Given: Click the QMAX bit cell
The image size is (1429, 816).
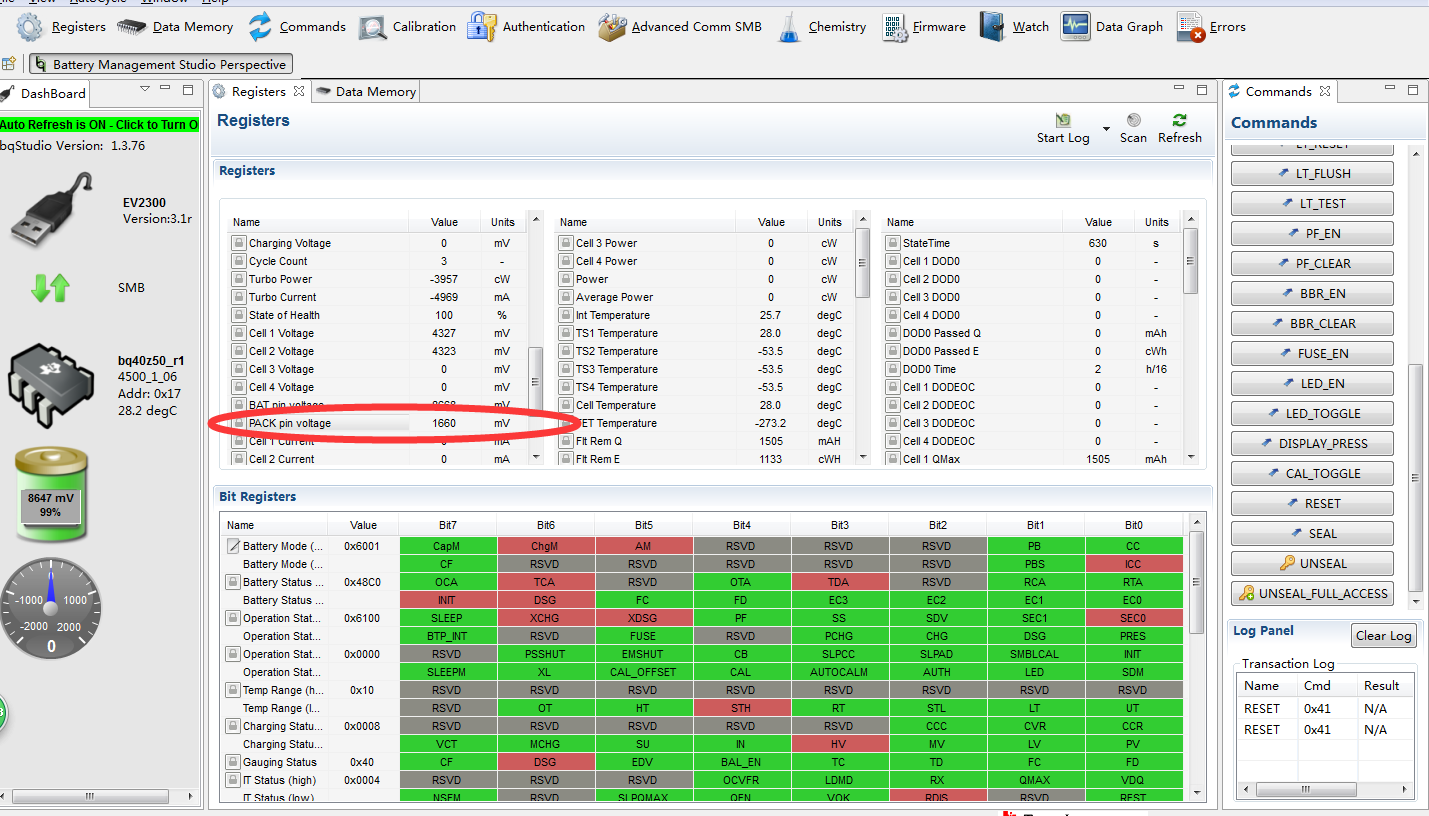Looking at the screenshot, I should (x=1035, y=780).
